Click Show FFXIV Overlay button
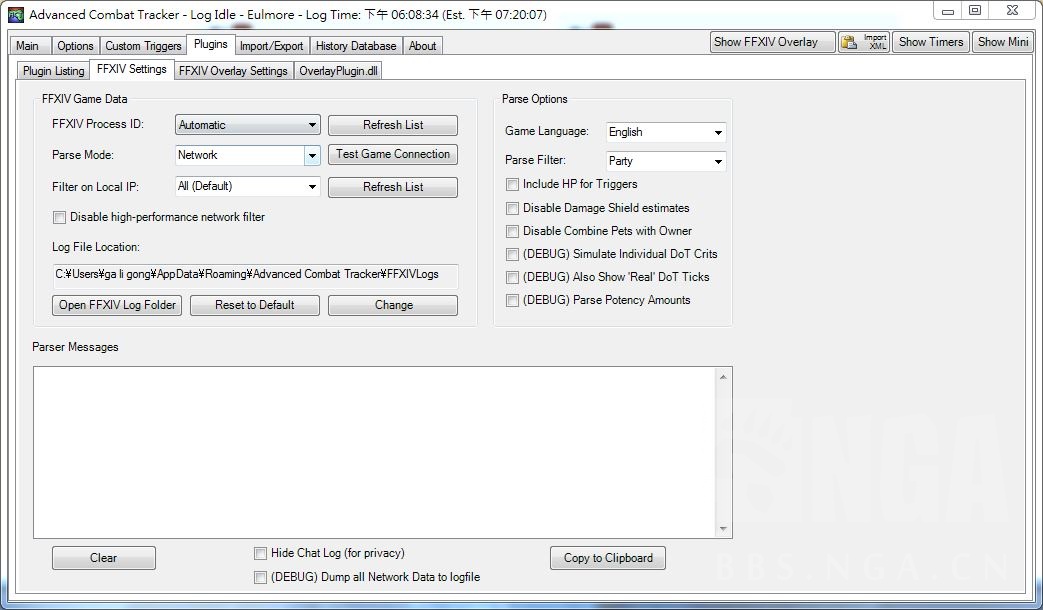Image resolution: width=1043 pixels, height=610 pixels. 772,42
